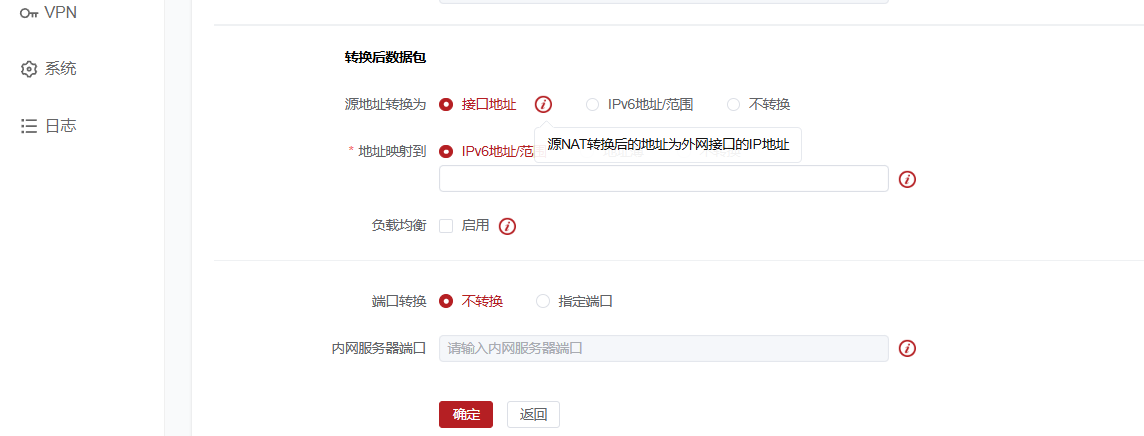Image resolution: width=1144 pixels, height=436 pixels.
Task: Focus the 地址映射到 address input box
Action: (664, 179)
